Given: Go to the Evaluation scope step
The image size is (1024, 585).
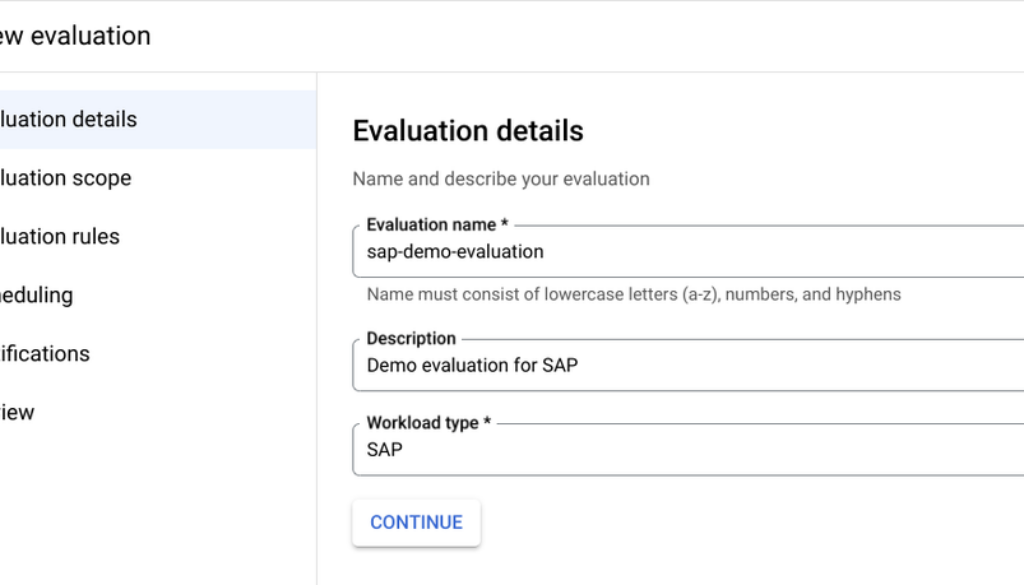Looking at the screenshot, I should (65, 178).
